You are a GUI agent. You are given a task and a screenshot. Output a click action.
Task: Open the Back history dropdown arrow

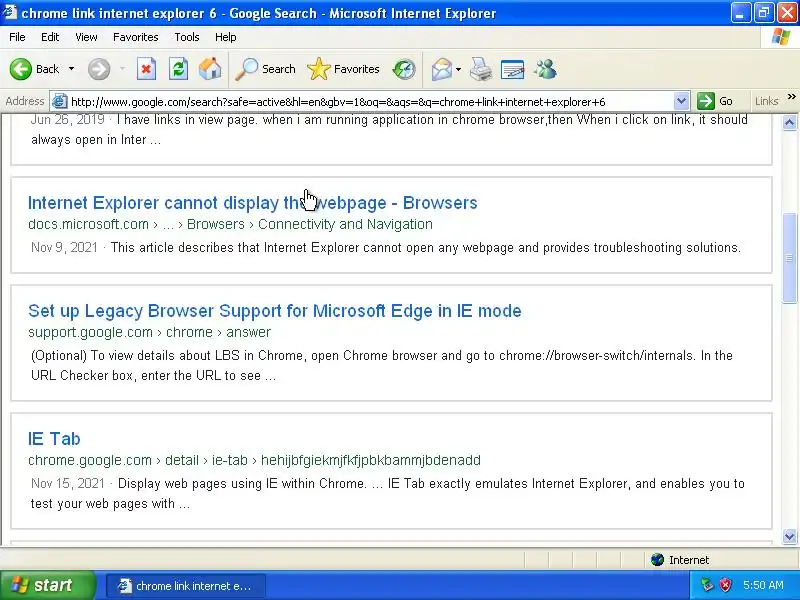71,69
